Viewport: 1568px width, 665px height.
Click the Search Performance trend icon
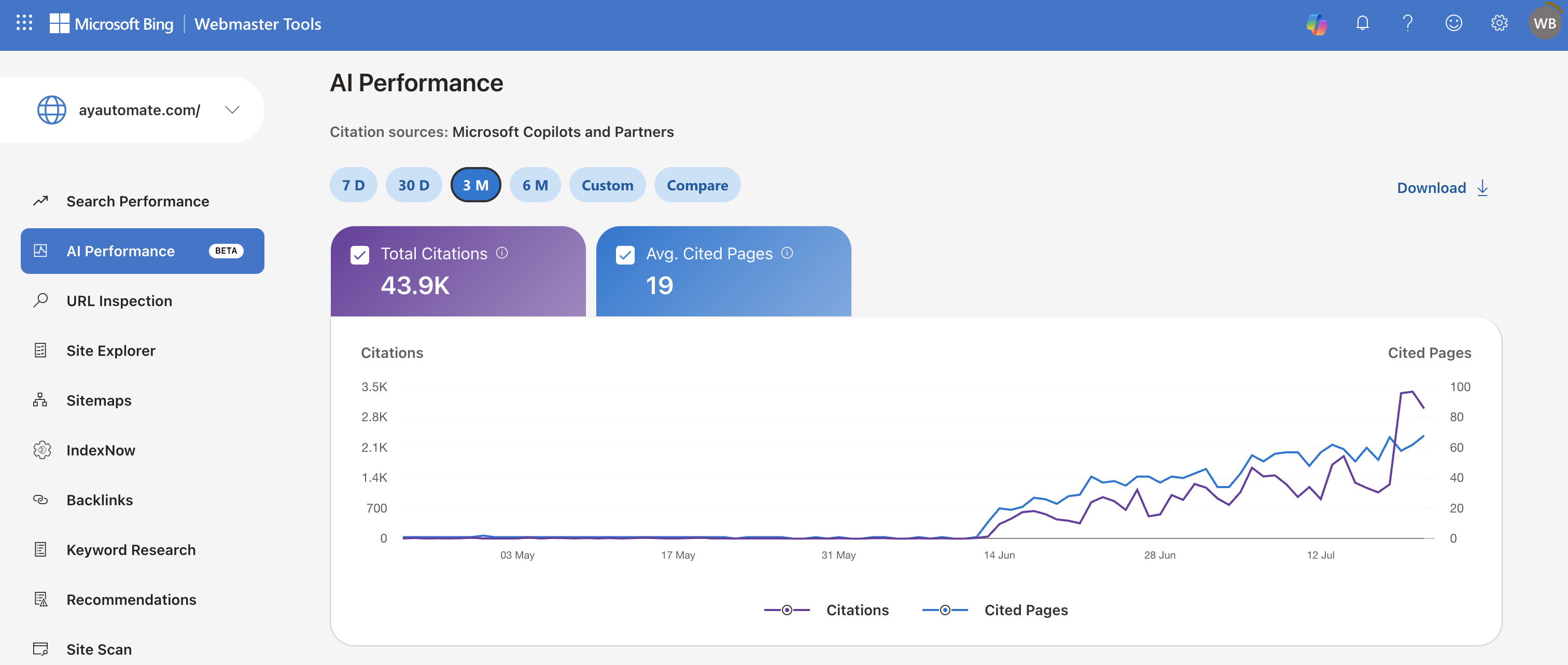[x=41, y=200]
